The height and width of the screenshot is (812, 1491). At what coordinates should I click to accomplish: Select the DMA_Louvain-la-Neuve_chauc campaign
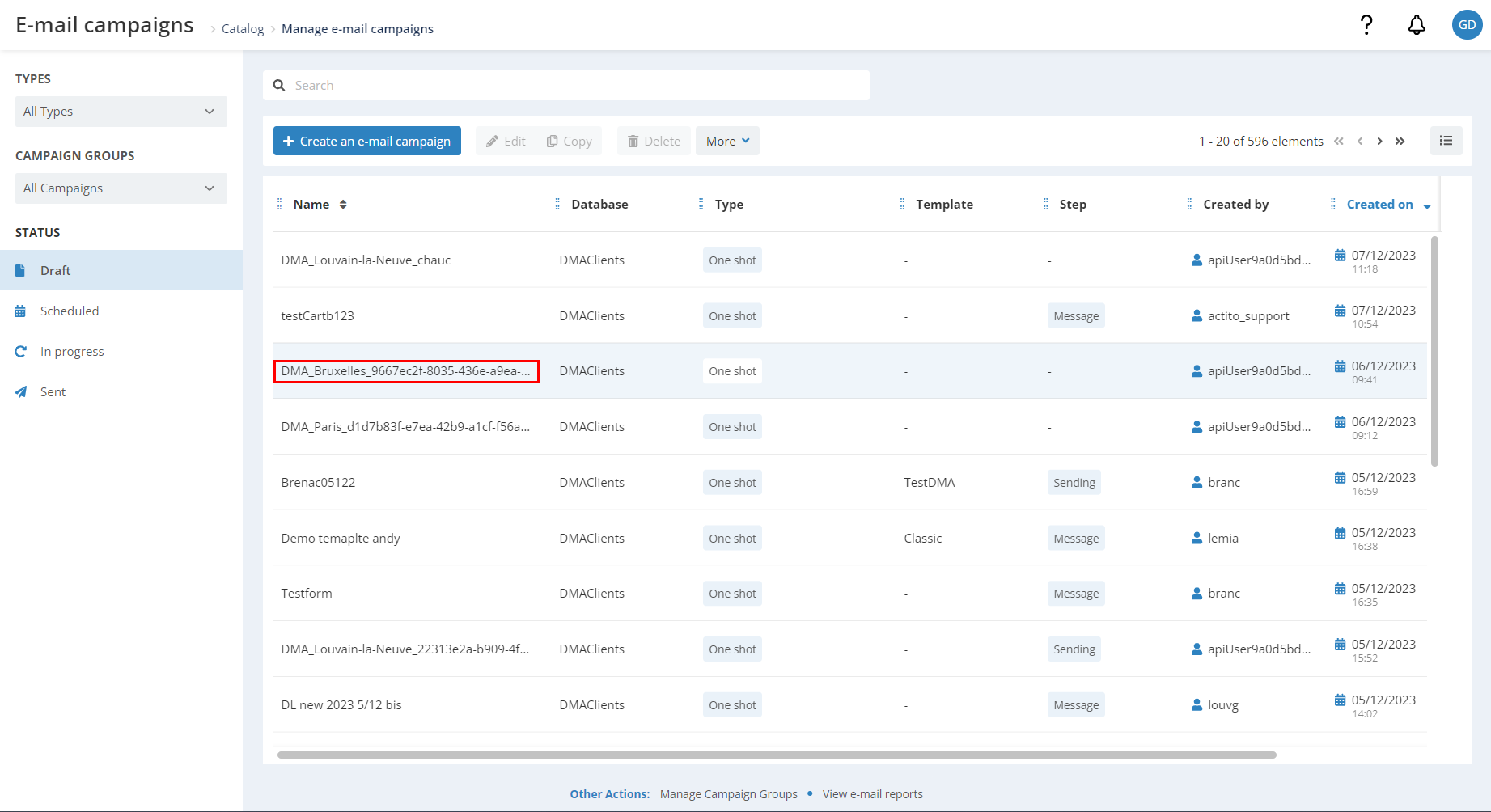click(366, 260)
